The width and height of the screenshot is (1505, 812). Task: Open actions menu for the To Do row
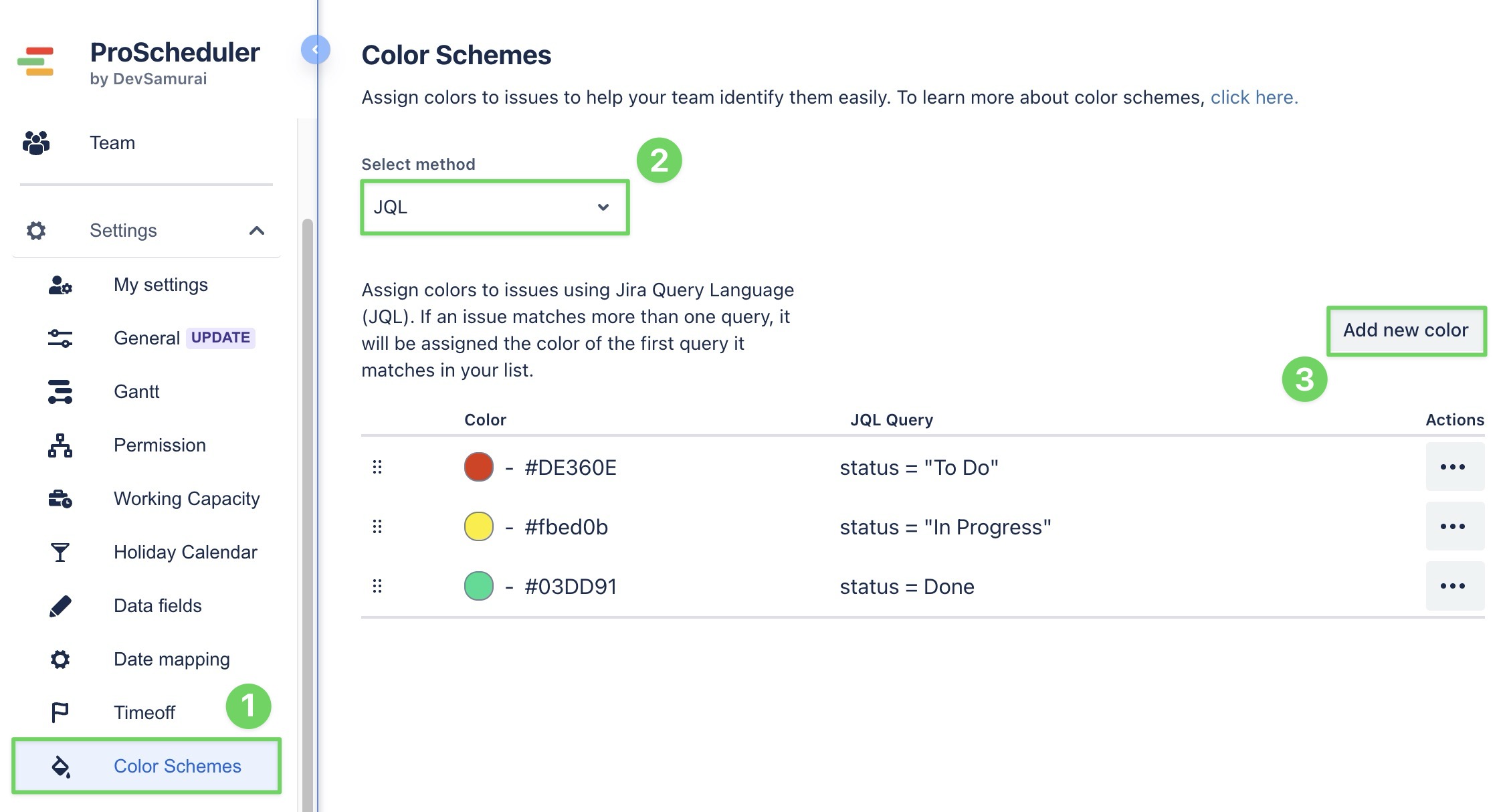click(1454, 467)
